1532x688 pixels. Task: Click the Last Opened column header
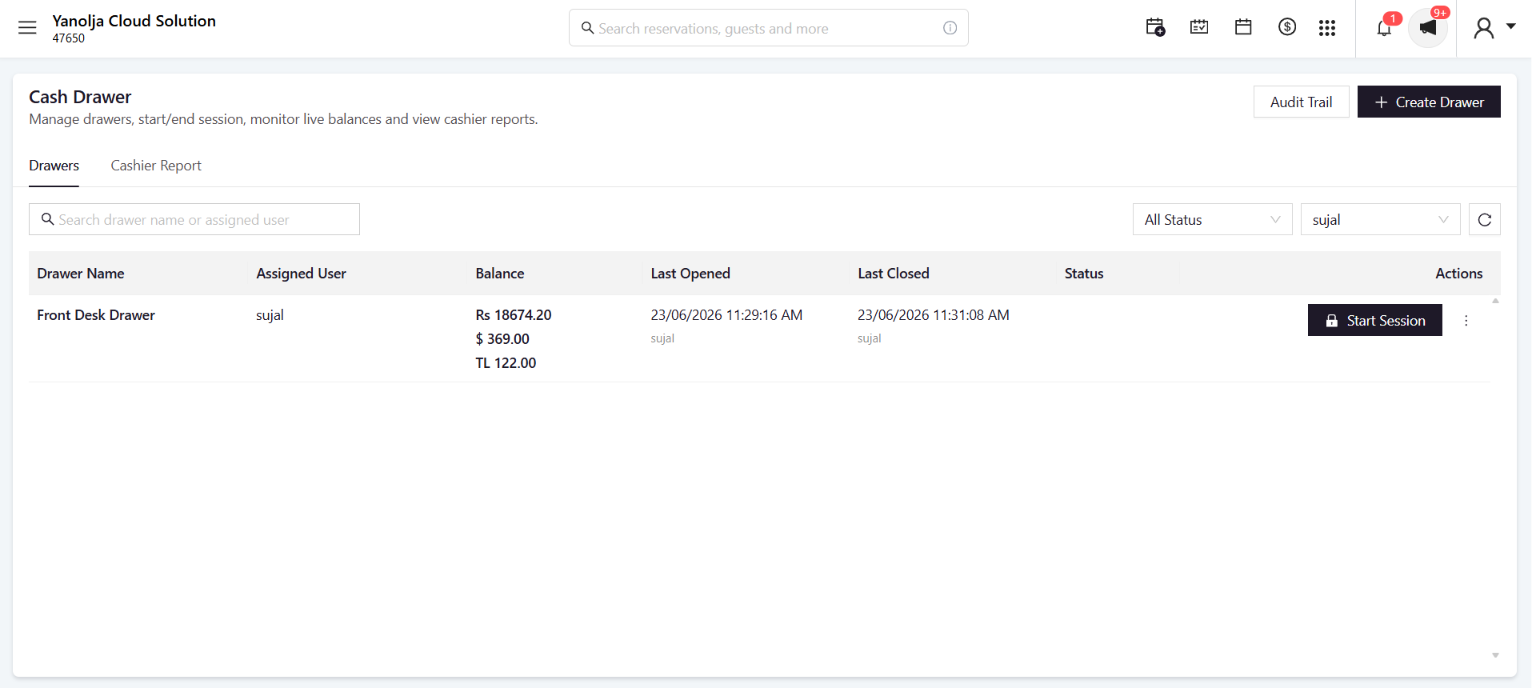(x=691, y=273)
